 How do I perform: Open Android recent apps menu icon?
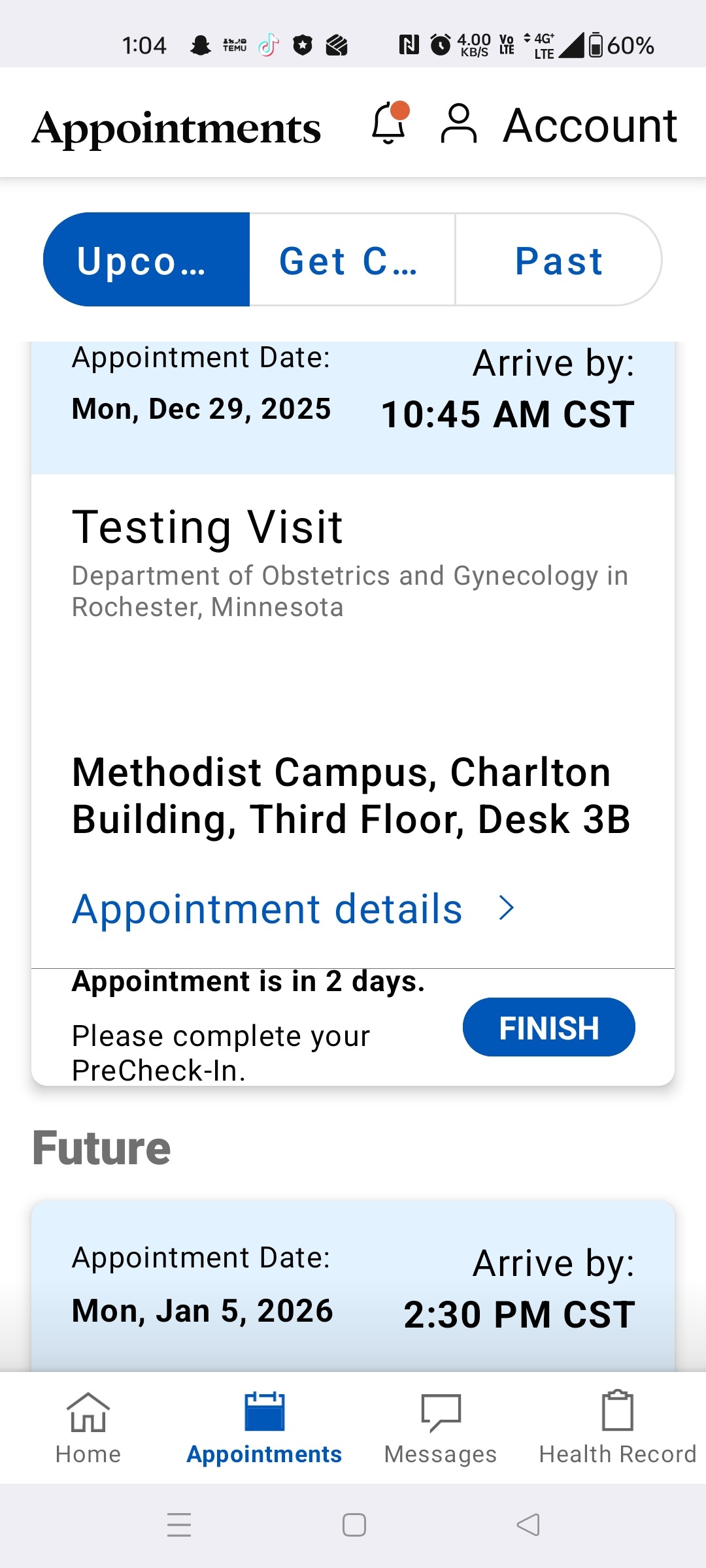coord(179,1525)
